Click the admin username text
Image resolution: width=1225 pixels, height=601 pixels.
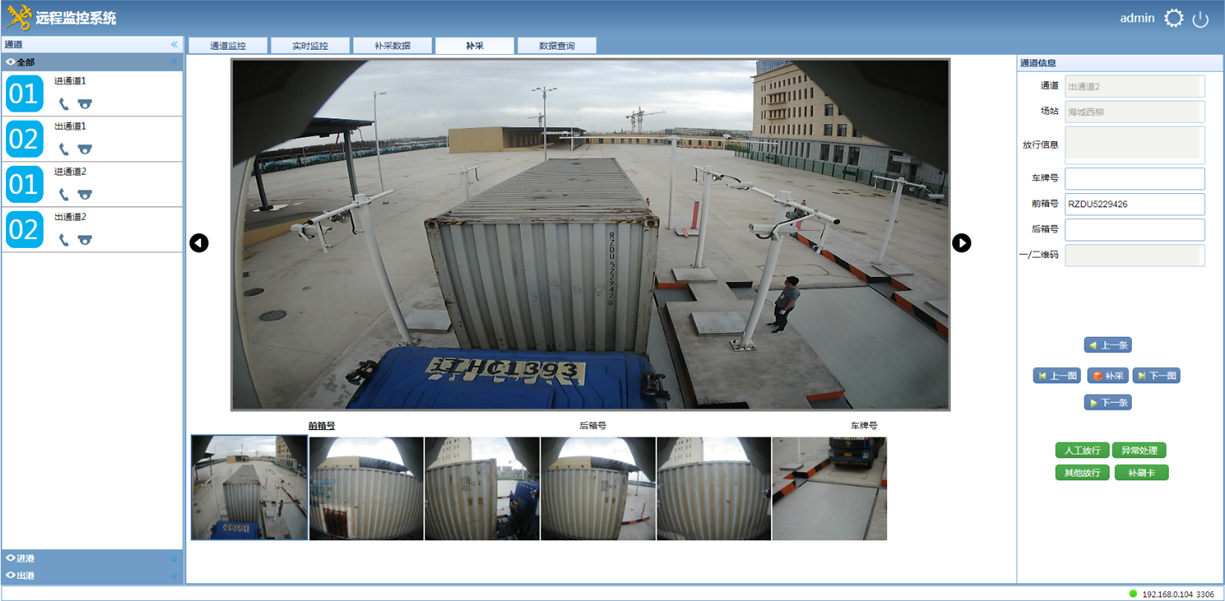tap(1137, 18)
